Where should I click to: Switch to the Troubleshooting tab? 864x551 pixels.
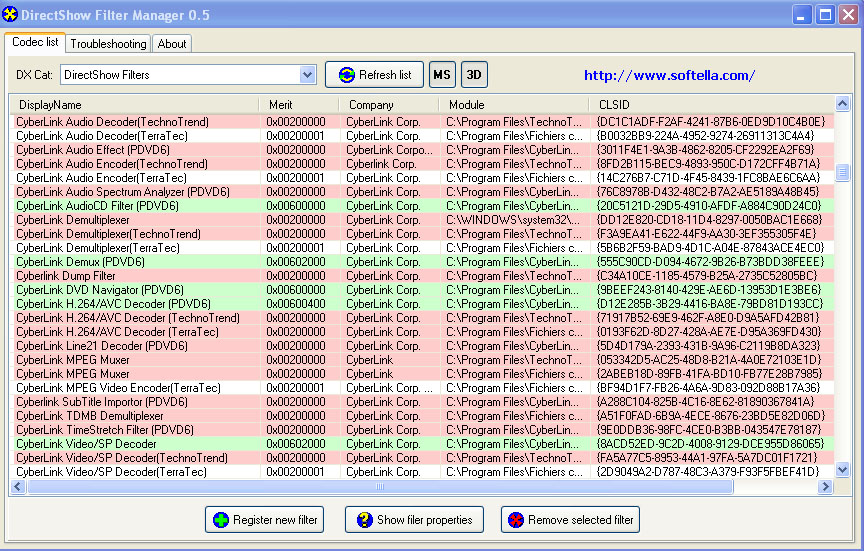108,44
